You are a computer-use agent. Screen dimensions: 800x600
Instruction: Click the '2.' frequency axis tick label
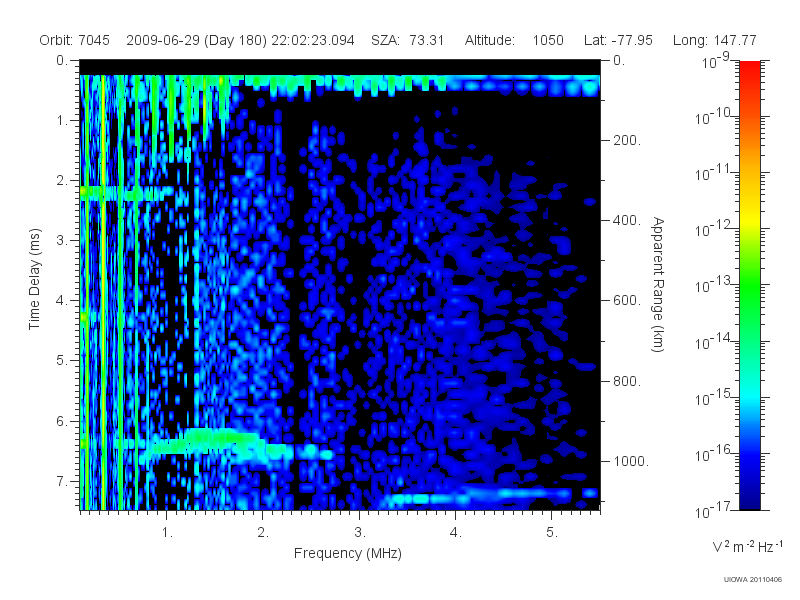coord(263,533)
